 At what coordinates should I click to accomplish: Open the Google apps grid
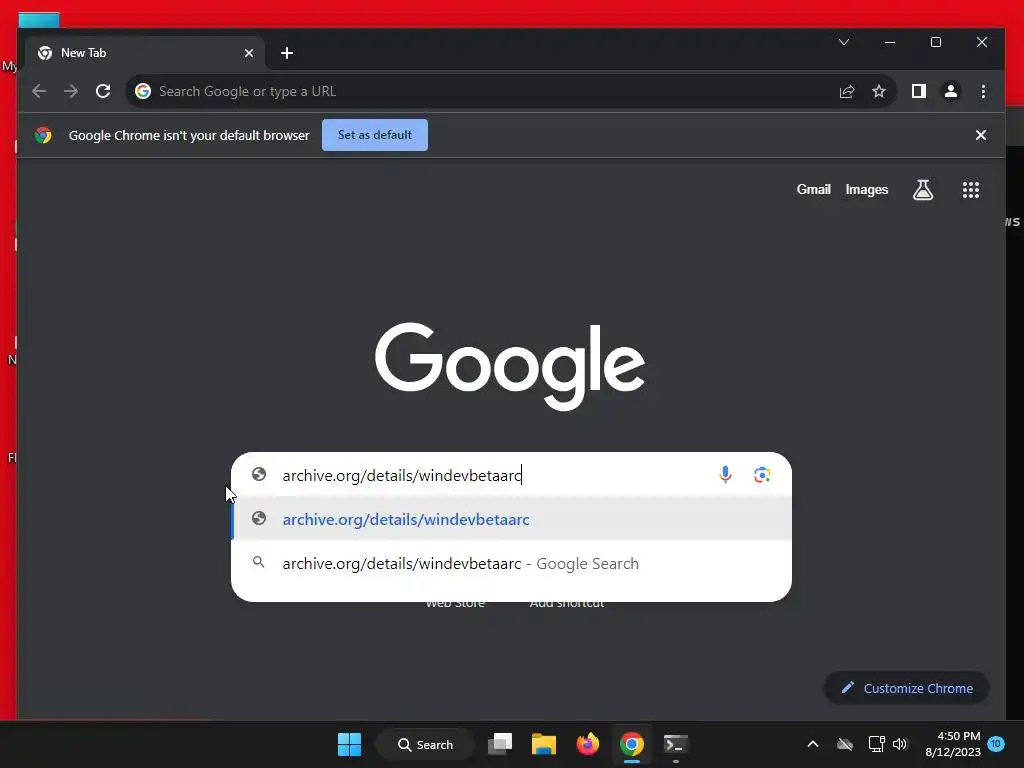tap(970, 190)
